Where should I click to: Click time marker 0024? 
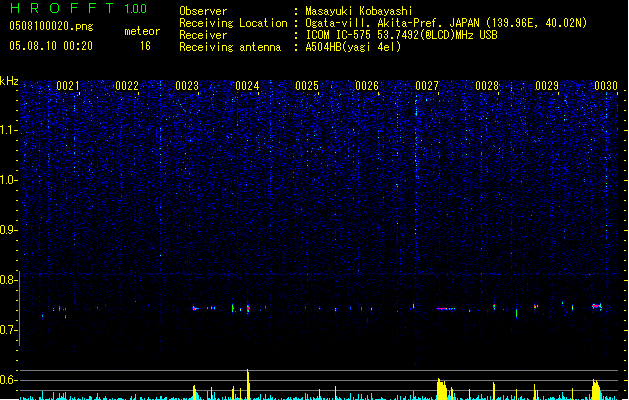pyautogui.click(x=247, y=86)
